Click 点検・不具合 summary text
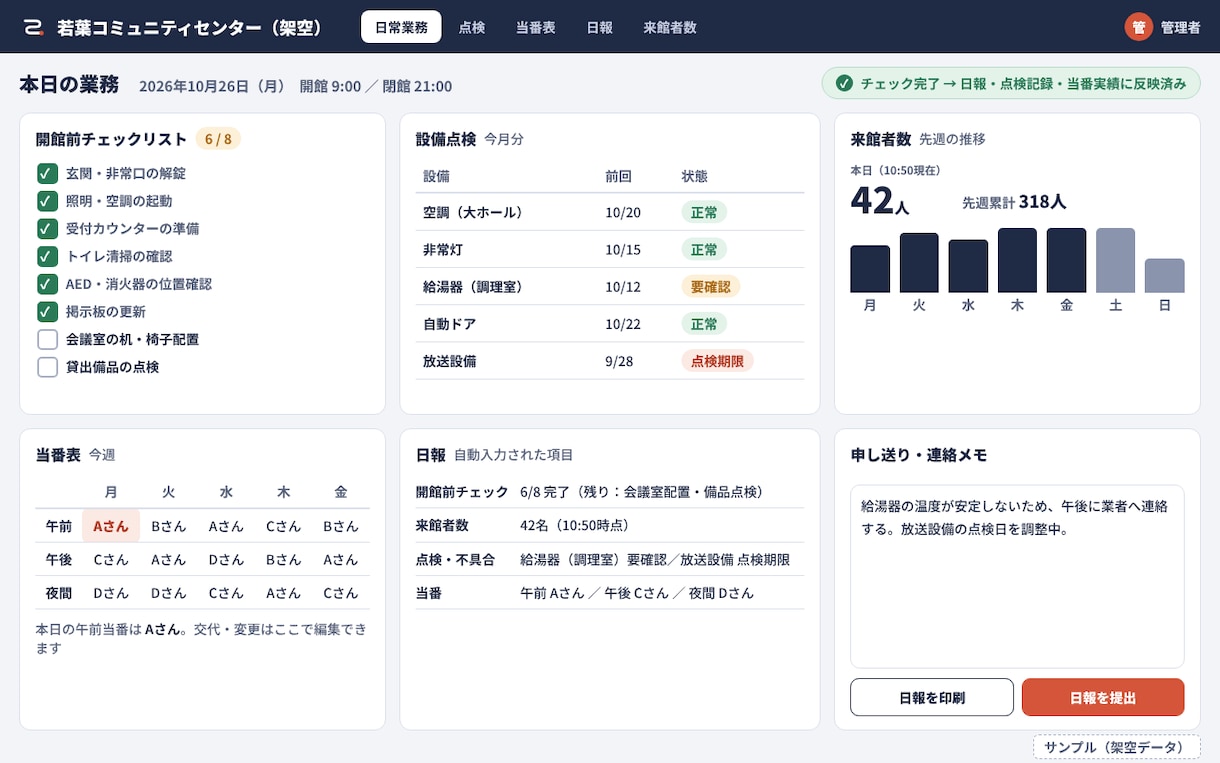 (x=655, y=560)
